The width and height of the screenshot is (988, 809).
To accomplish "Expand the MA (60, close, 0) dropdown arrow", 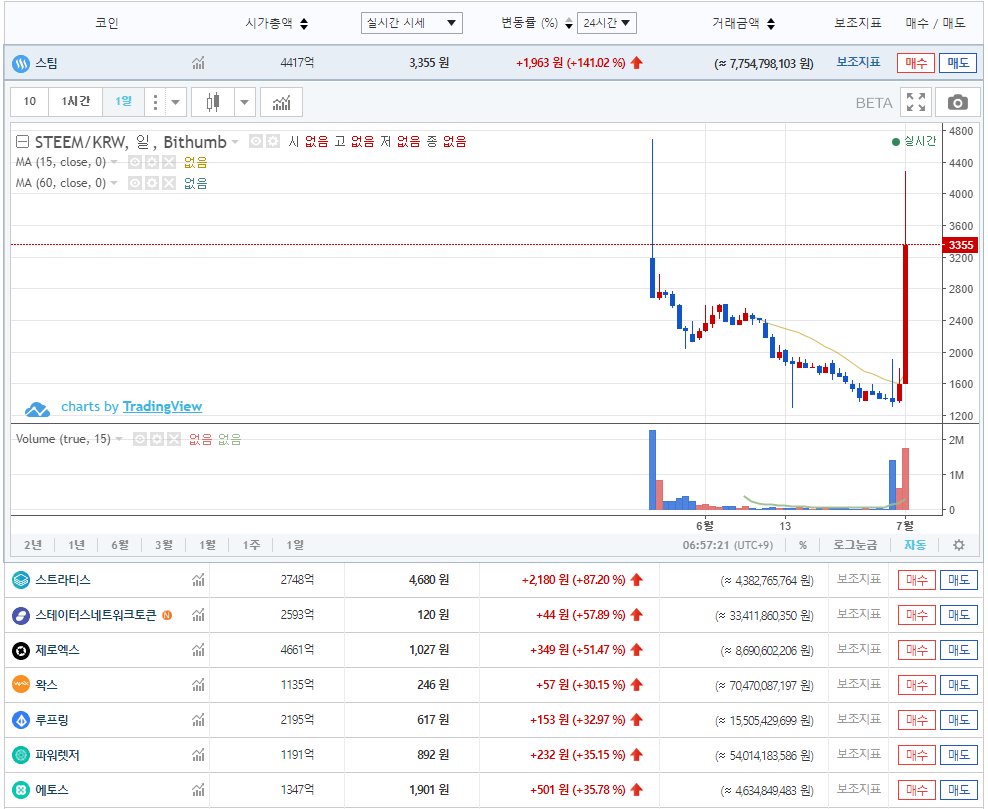I will tap(114, 183).
